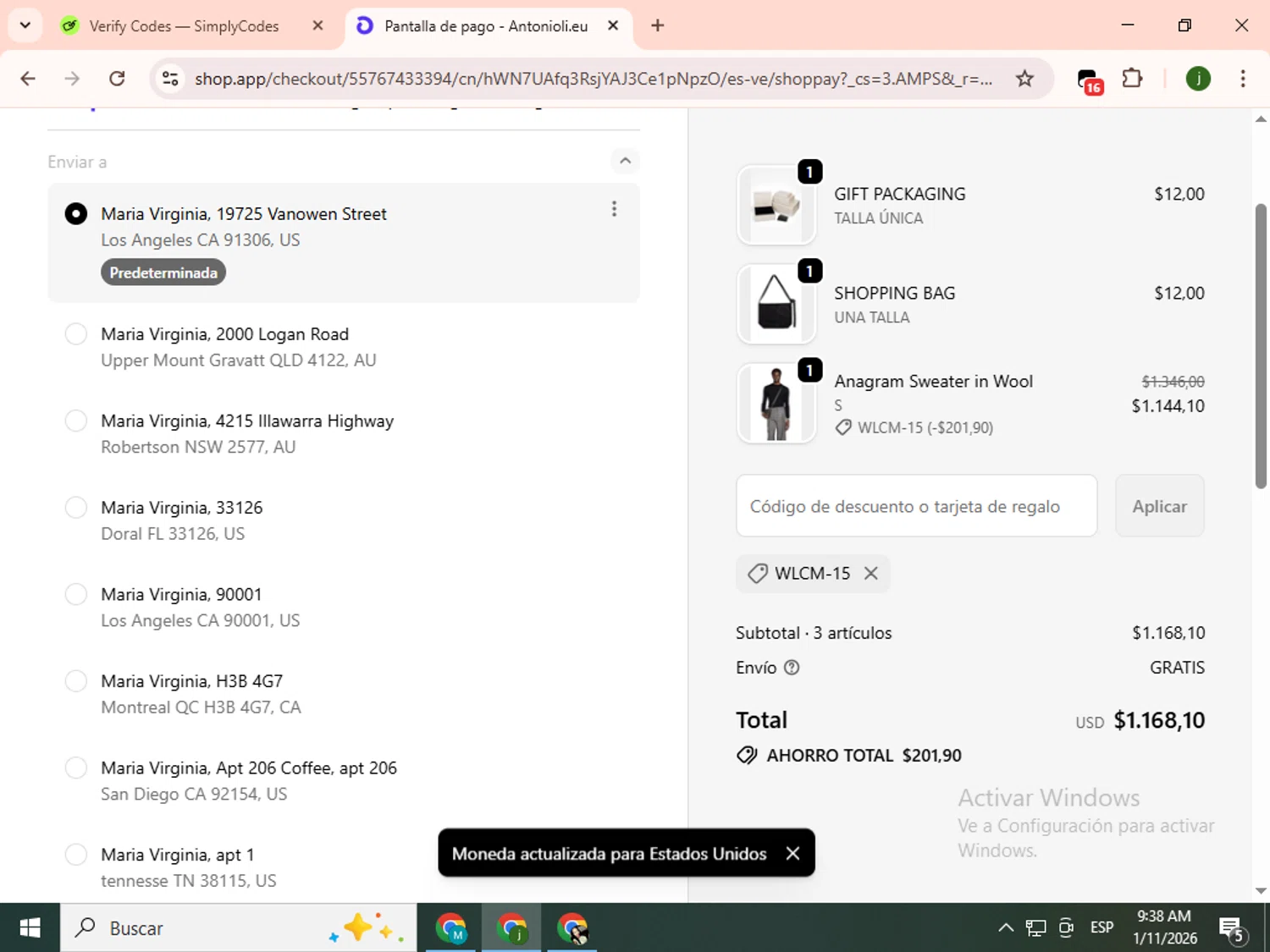Switch to Pantalla de pago - Antonioli.eu tab

[x=488, y=26]
